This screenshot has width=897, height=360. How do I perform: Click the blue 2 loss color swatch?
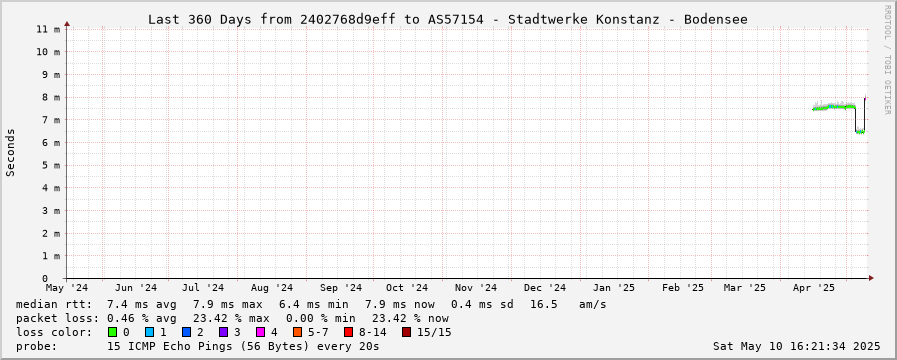pos(186,332)
